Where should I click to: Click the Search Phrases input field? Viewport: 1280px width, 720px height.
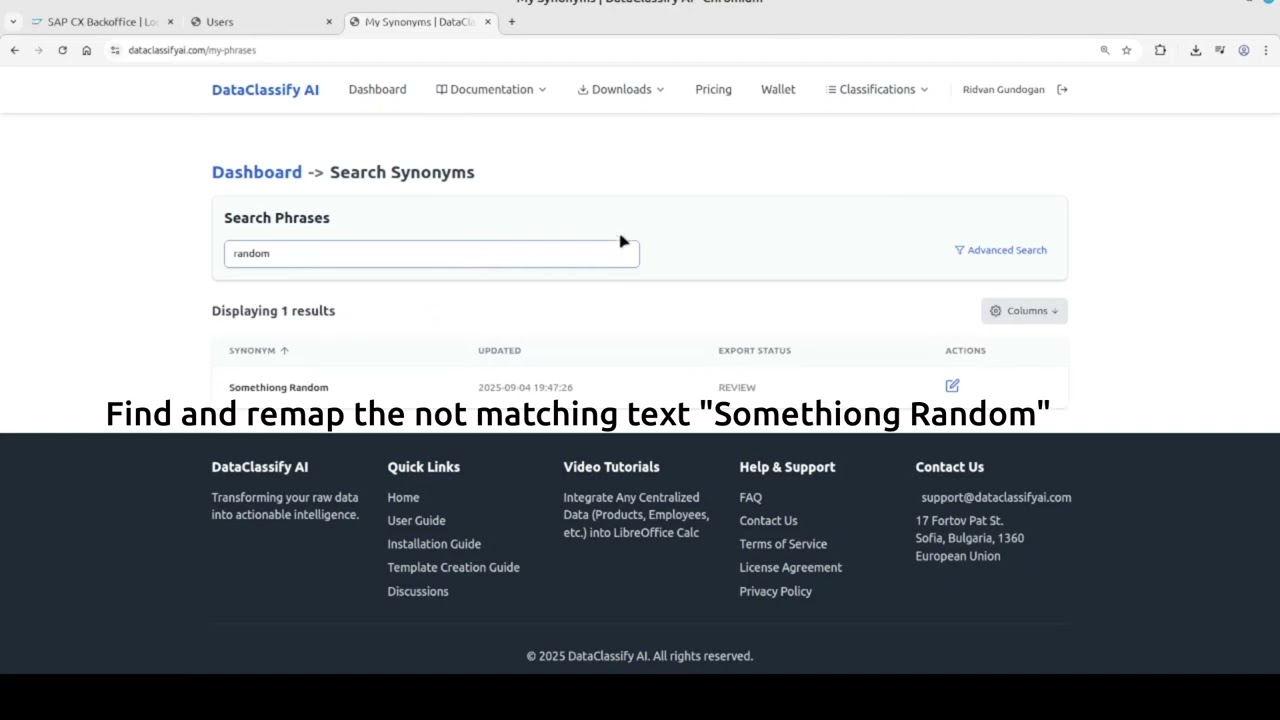(x=431, y=254)
